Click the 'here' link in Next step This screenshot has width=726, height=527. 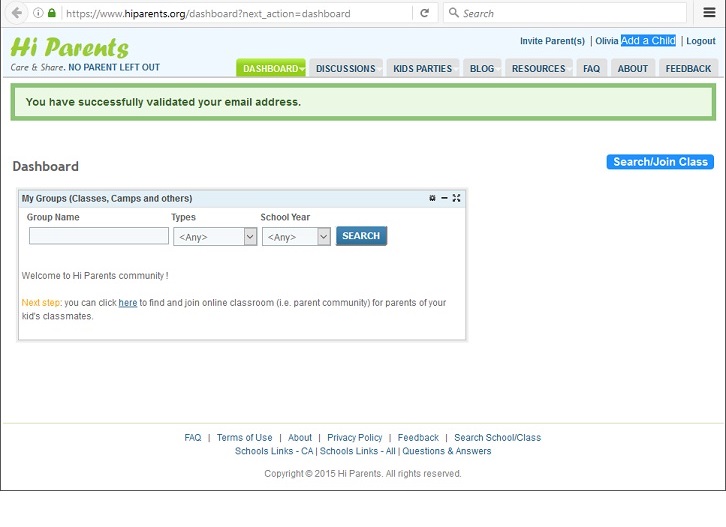coord(128,303)
